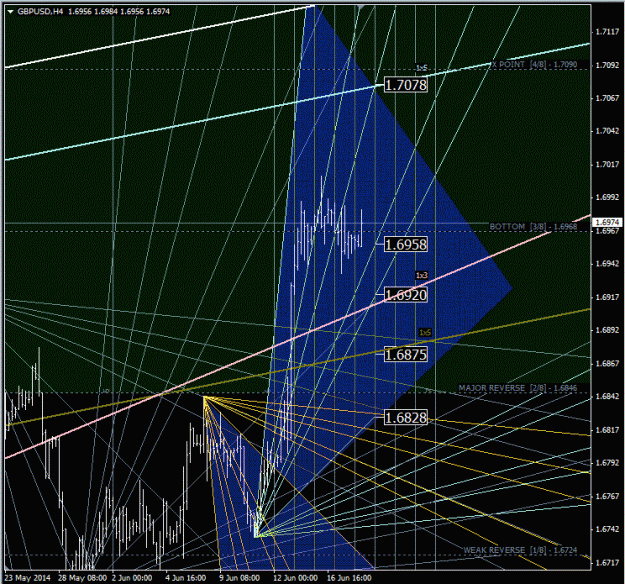
Task: Click the 1.7017 value on price axis
Action: pos(607,164)
